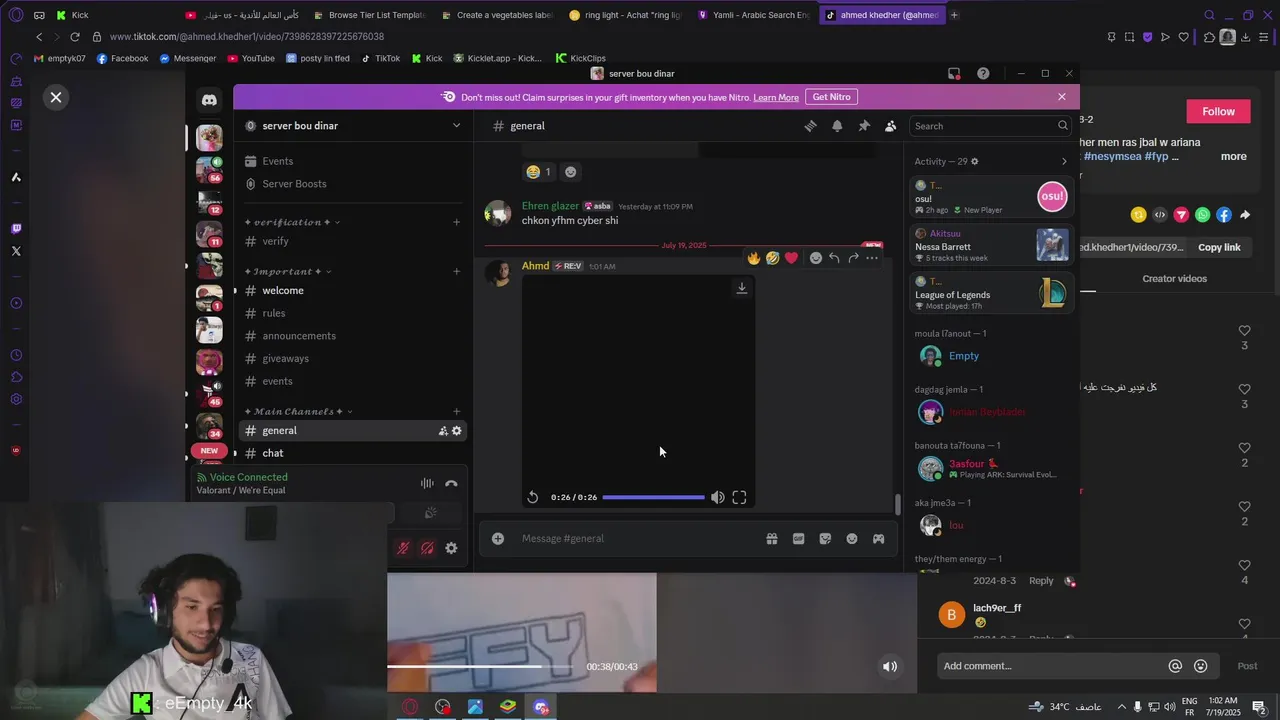Click TikTok Copy link button
Image resolution: width=1280 pixels, height=720 pixels.
pyautogui.click(x=1219, y=247)
